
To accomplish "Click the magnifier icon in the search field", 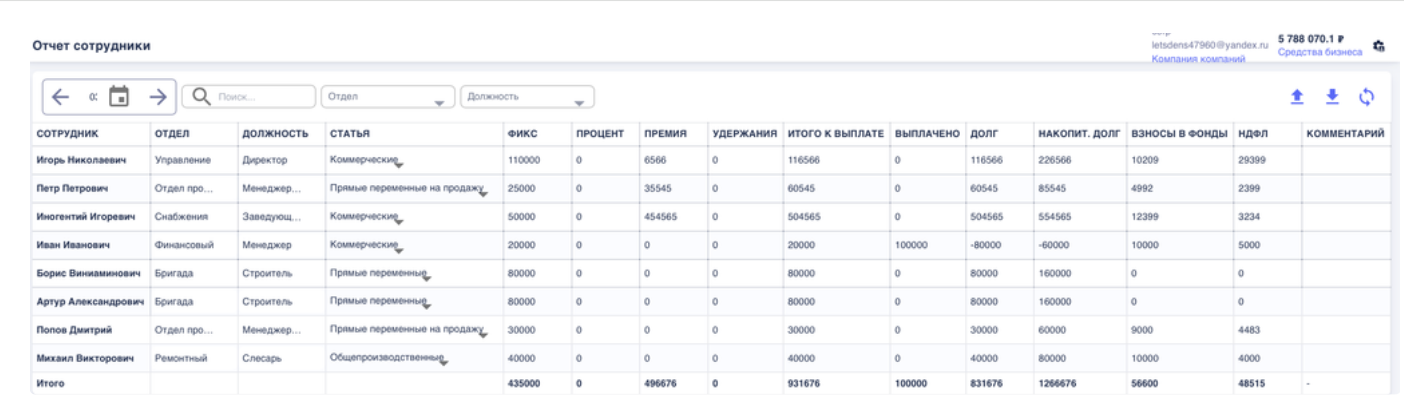I will 201,97.
